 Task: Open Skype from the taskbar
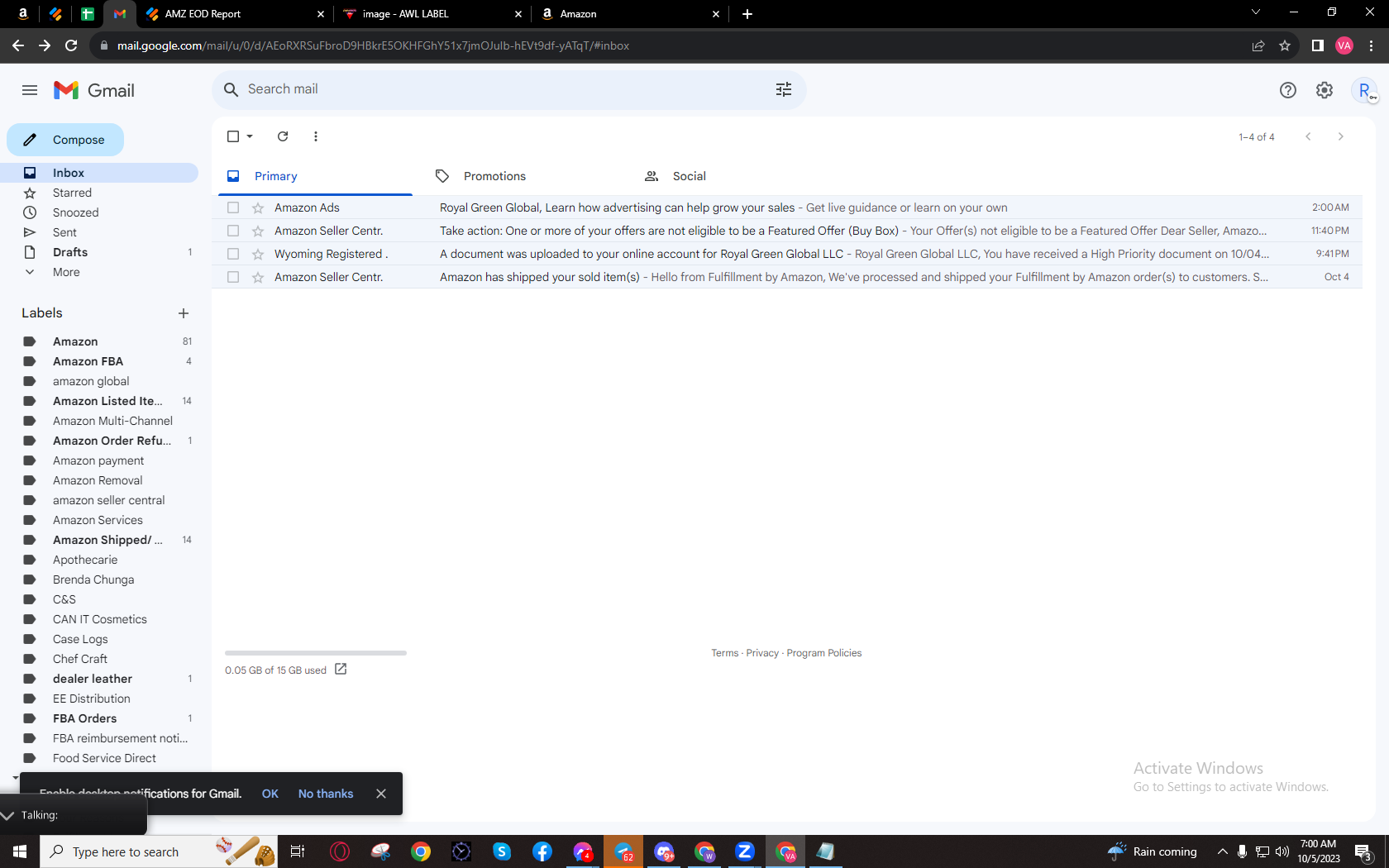coord(502,851)
